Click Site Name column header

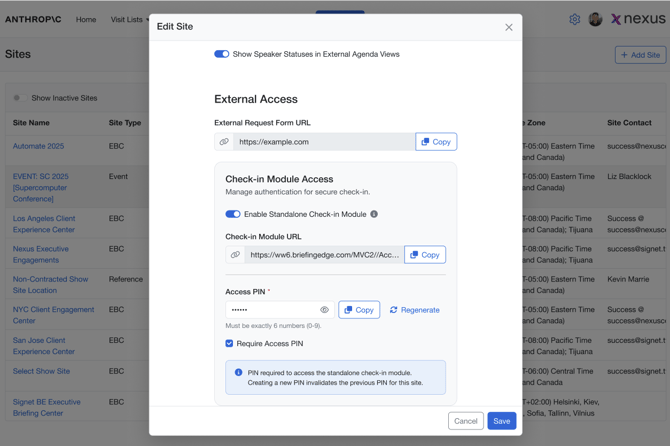pos(31,123)
